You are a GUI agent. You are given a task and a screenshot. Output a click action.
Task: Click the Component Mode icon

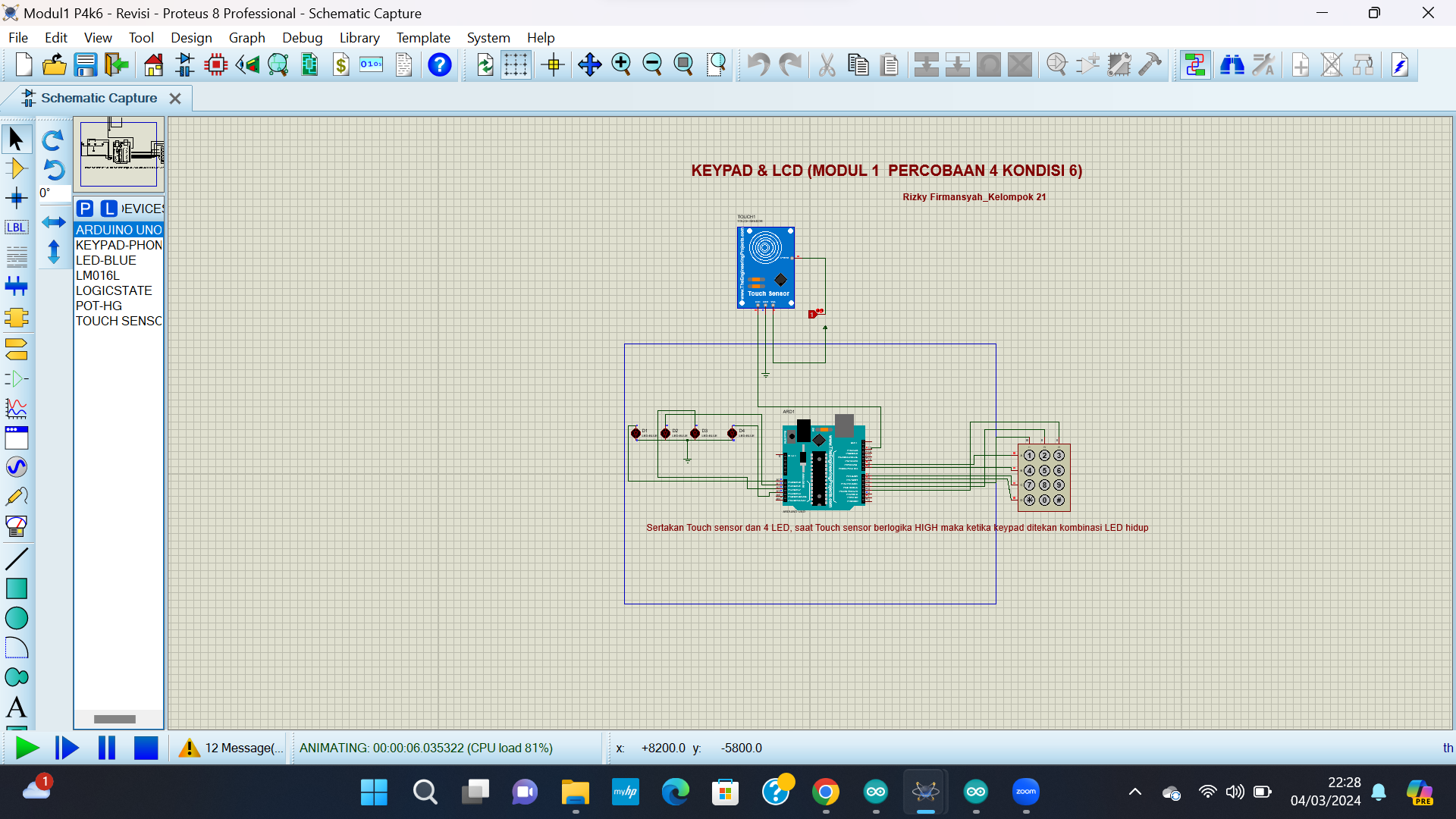point(16,168)
